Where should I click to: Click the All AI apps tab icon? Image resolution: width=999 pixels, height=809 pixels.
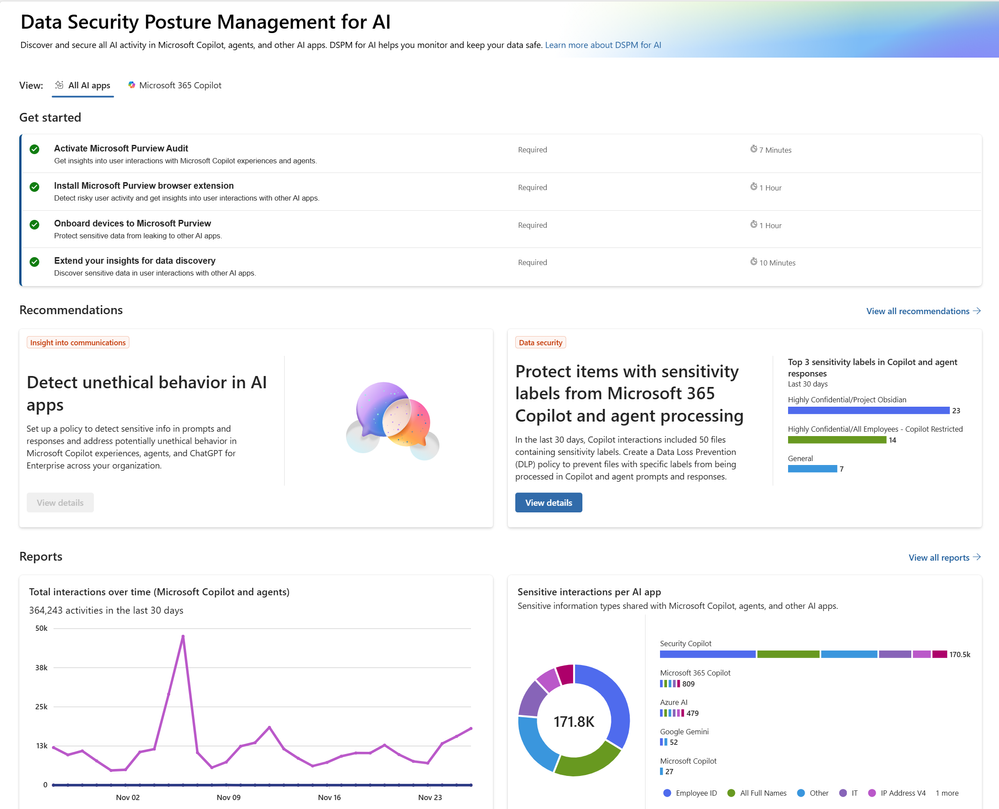point(59,85)
